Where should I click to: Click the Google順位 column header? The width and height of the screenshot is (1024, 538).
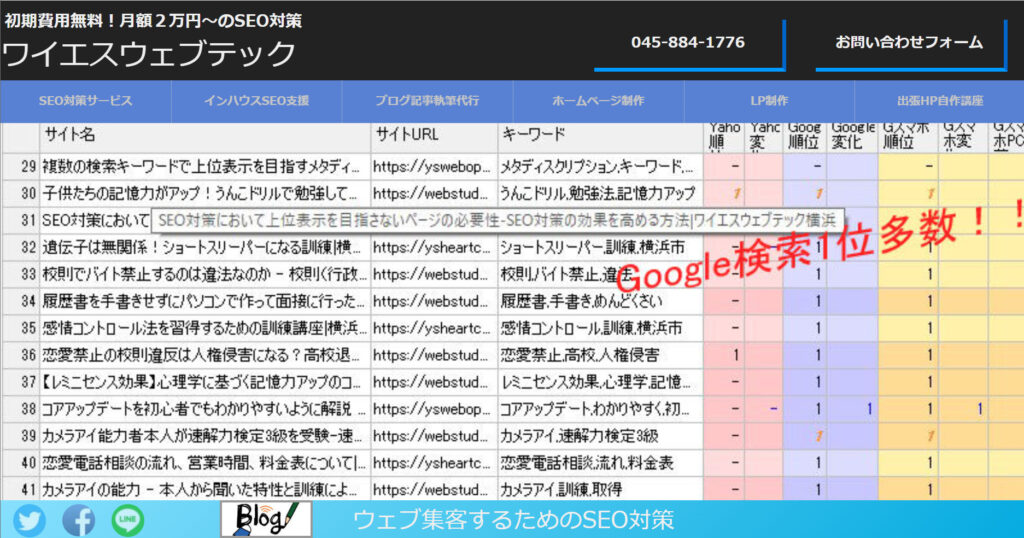coord(805,136)
